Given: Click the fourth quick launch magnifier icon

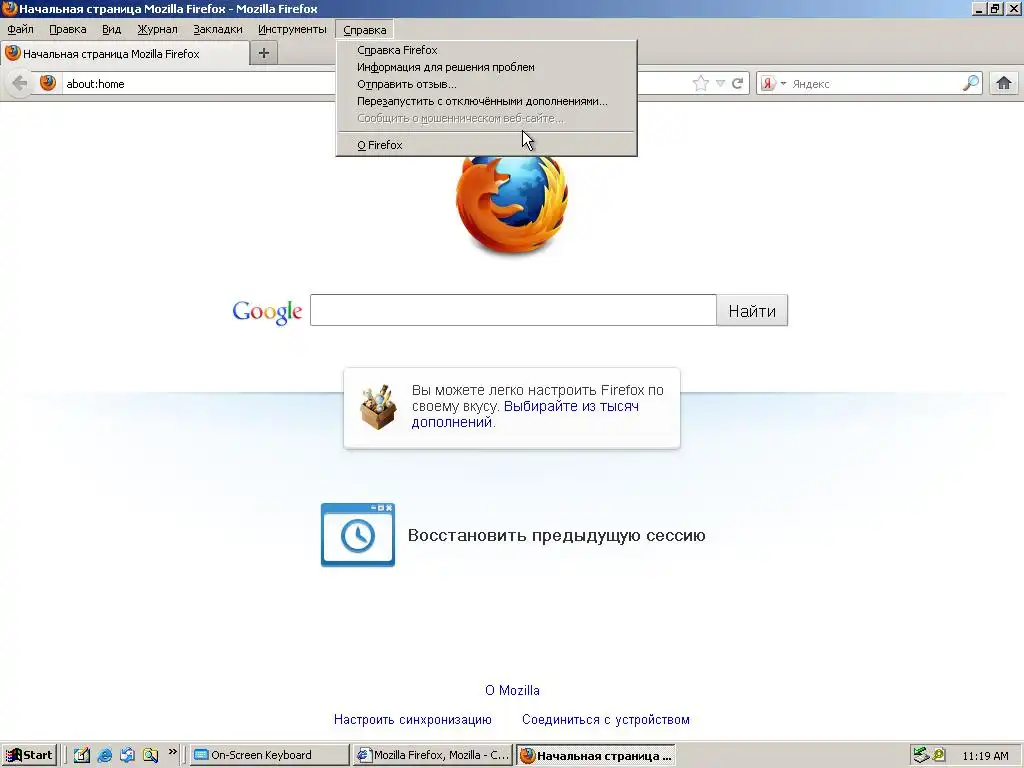Looking at the screenshot, I should 150,755.
